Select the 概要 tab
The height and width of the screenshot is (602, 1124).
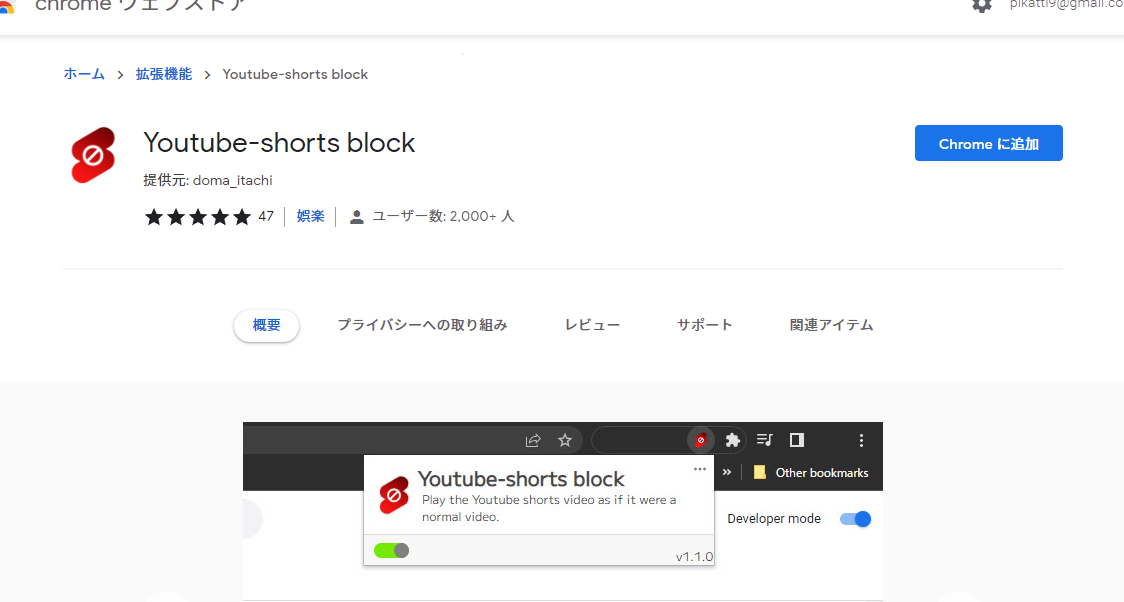267,325
